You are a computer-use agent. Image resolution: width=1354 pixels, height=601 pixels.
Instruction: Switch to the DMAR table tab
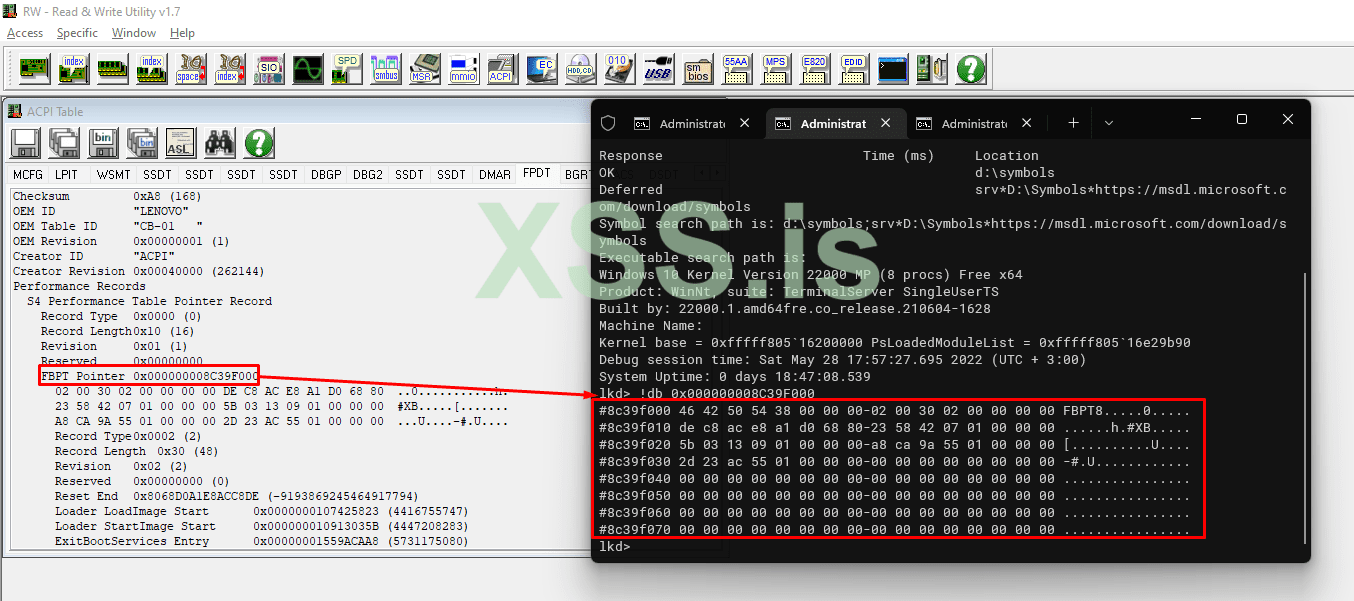point(494,174)
